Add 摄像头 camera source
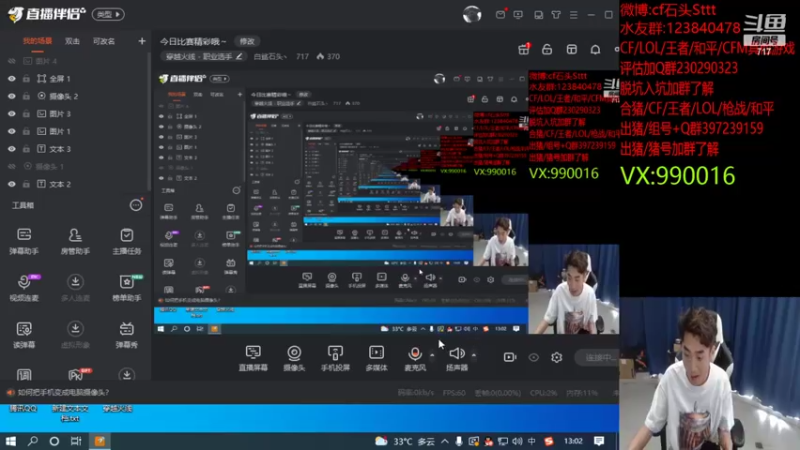 tap(294, 358)
